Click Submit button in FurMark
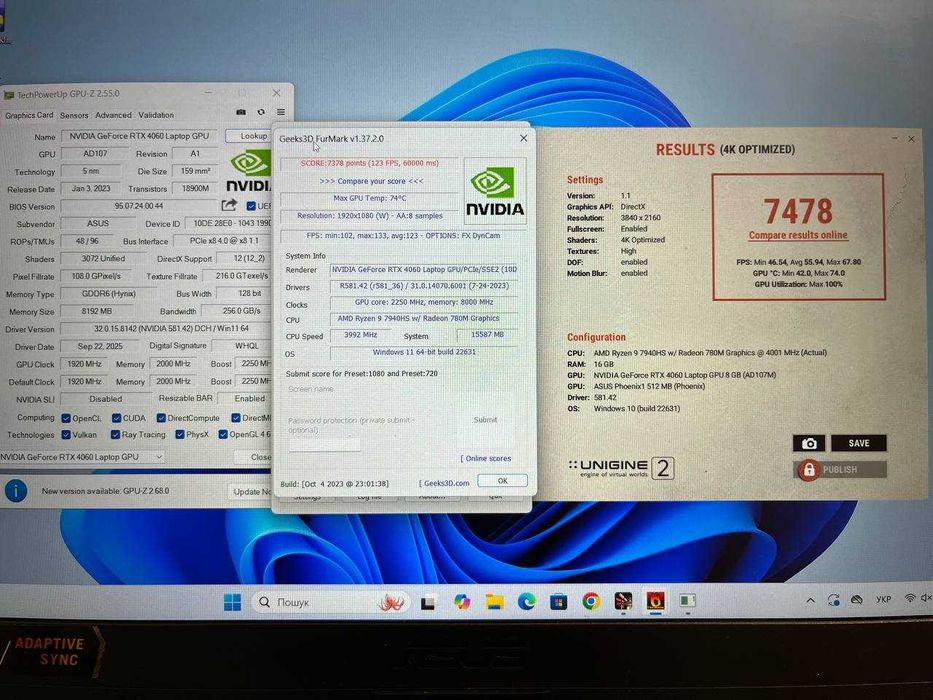933x700 pixels. (486, 420)
